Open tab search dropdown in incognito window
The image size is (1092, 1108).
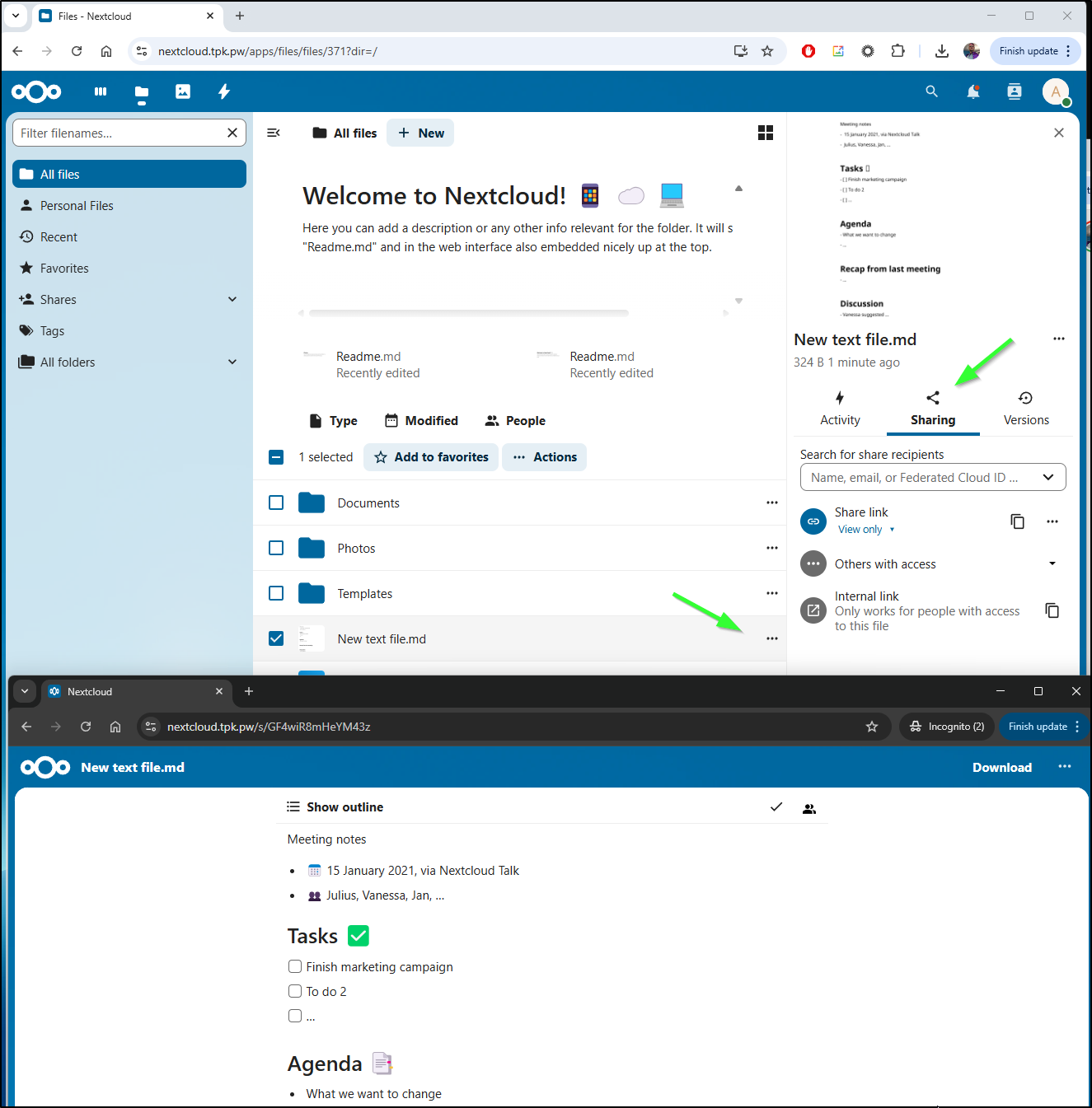point(26,691)
